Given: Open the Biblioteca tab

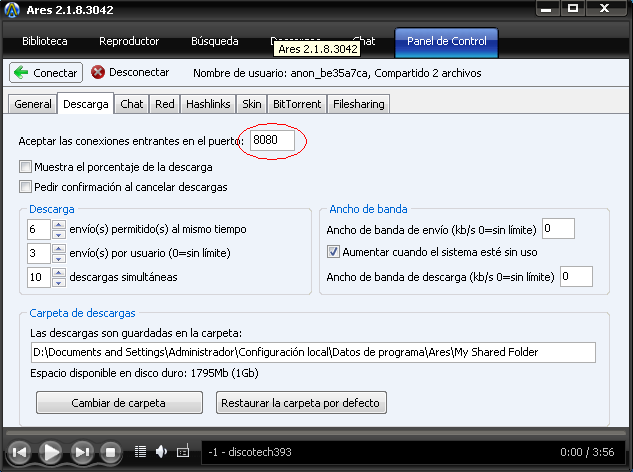Looking at the screenshot, I should [x=45, y=41].
